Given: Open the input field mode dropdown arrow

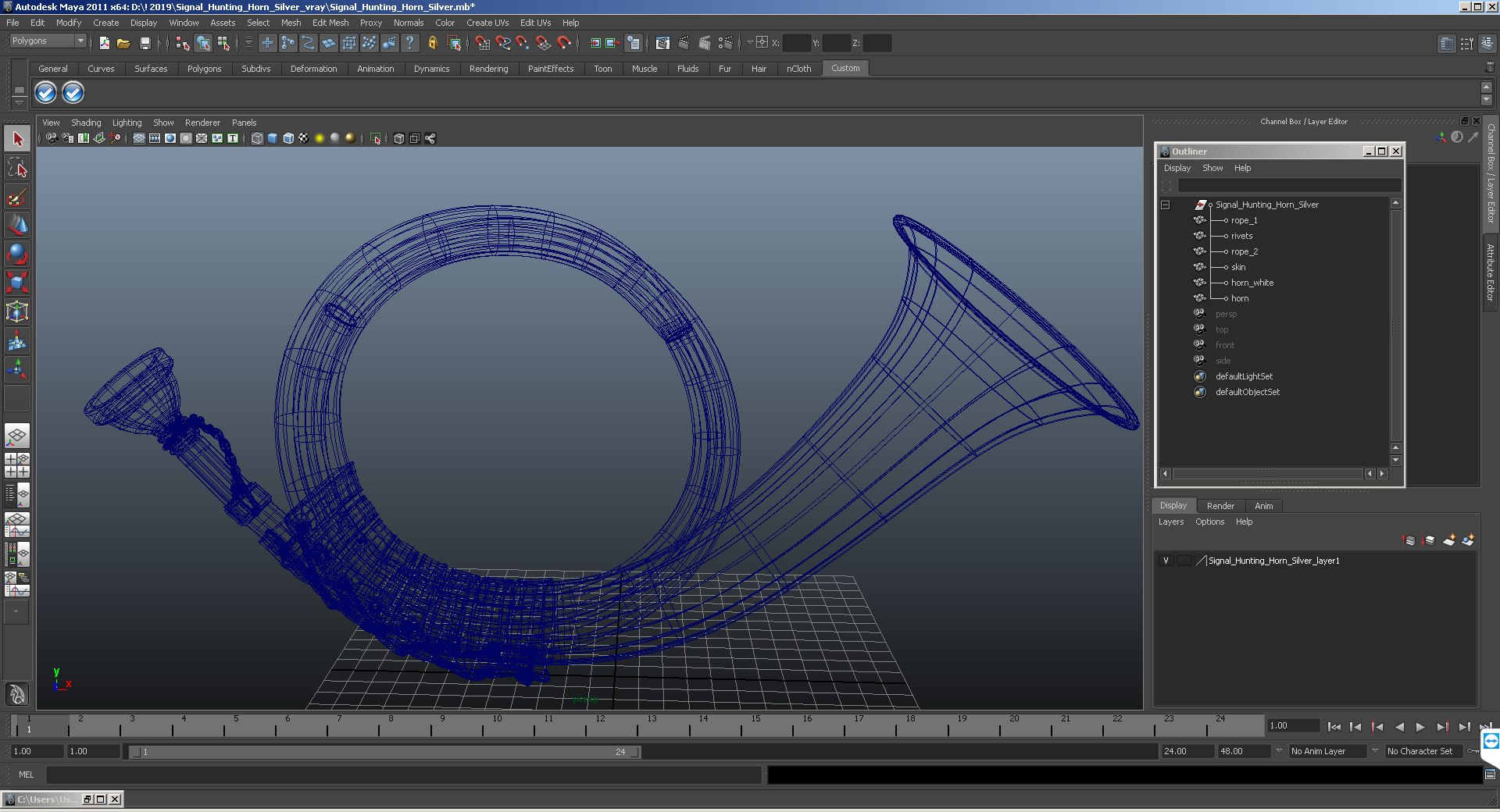Looking at the screenshot, I should 749,43.
